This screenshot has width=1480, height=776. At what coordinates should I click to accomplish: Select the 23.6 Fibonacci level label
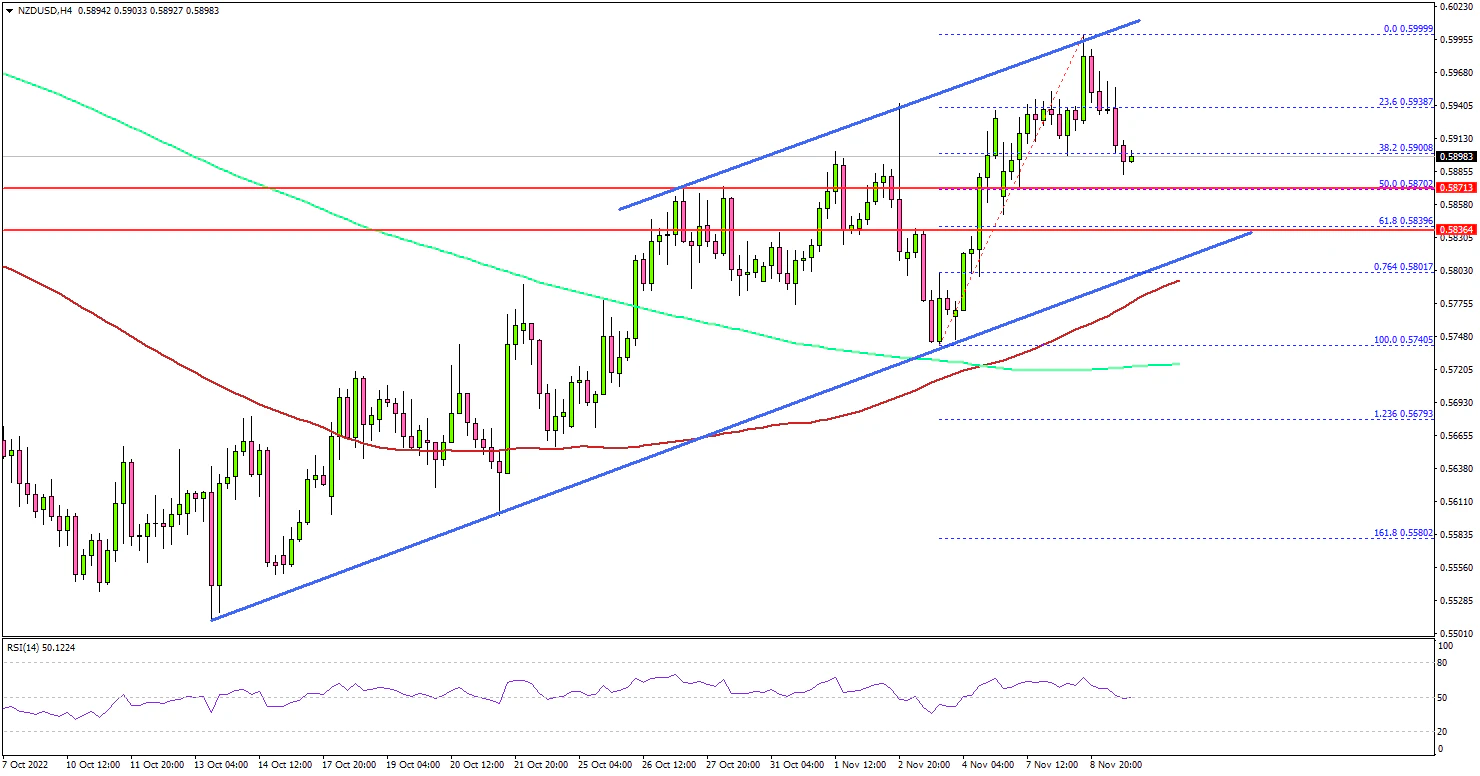click(1405, 102)
